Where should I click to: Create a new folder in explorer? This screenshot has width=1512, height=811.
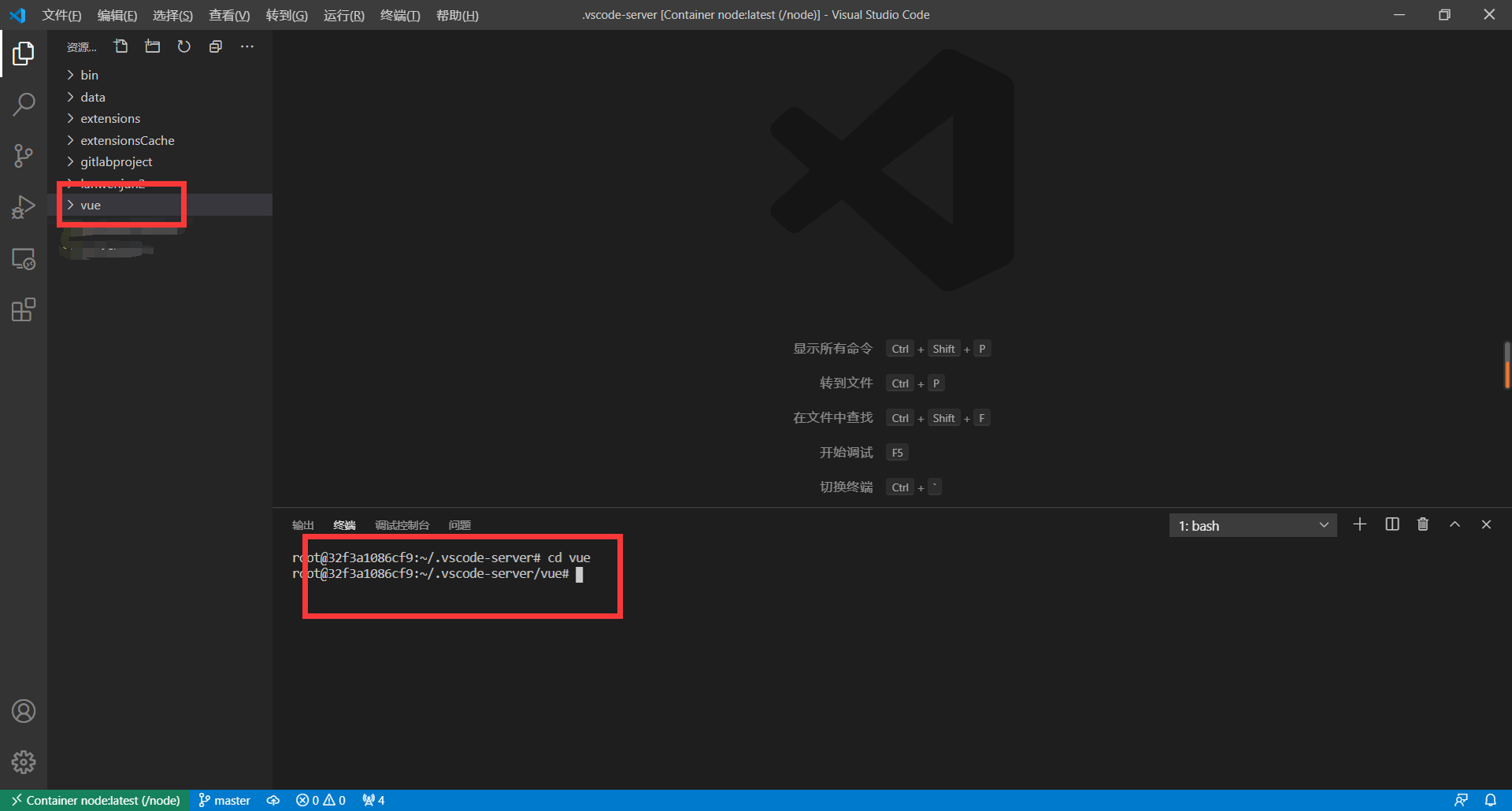coord(152,46)
